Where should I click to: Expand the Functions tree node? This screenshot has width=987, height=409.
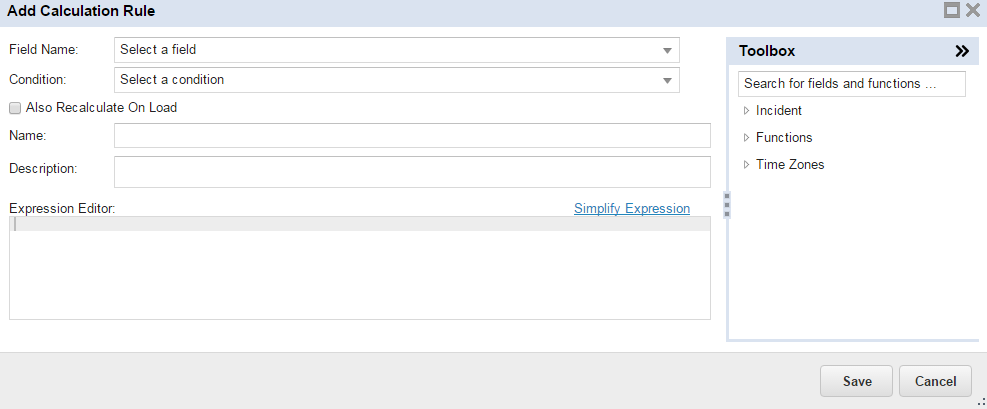pos(746,138)
